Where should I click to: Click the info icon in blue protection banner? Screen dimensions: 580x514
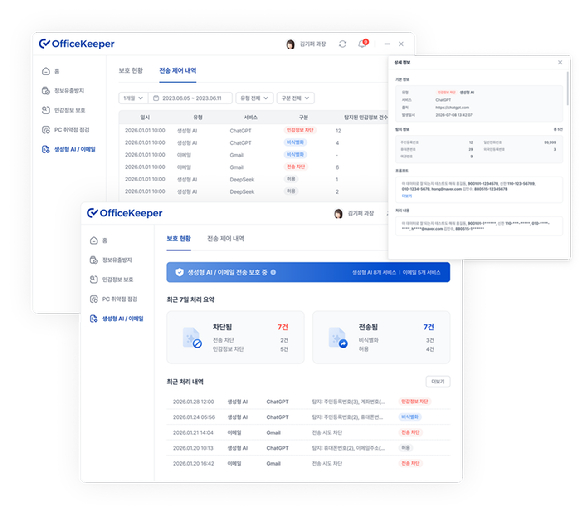tap(273, 272)
